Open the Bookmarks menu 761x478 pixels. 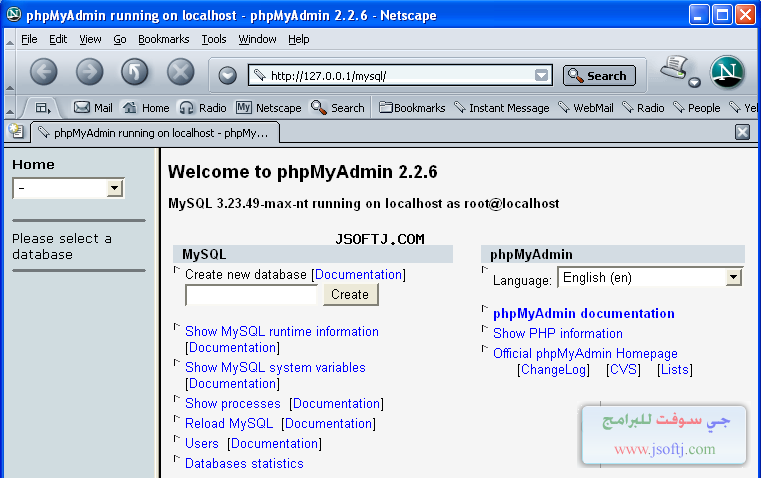[x=164, y=39]
